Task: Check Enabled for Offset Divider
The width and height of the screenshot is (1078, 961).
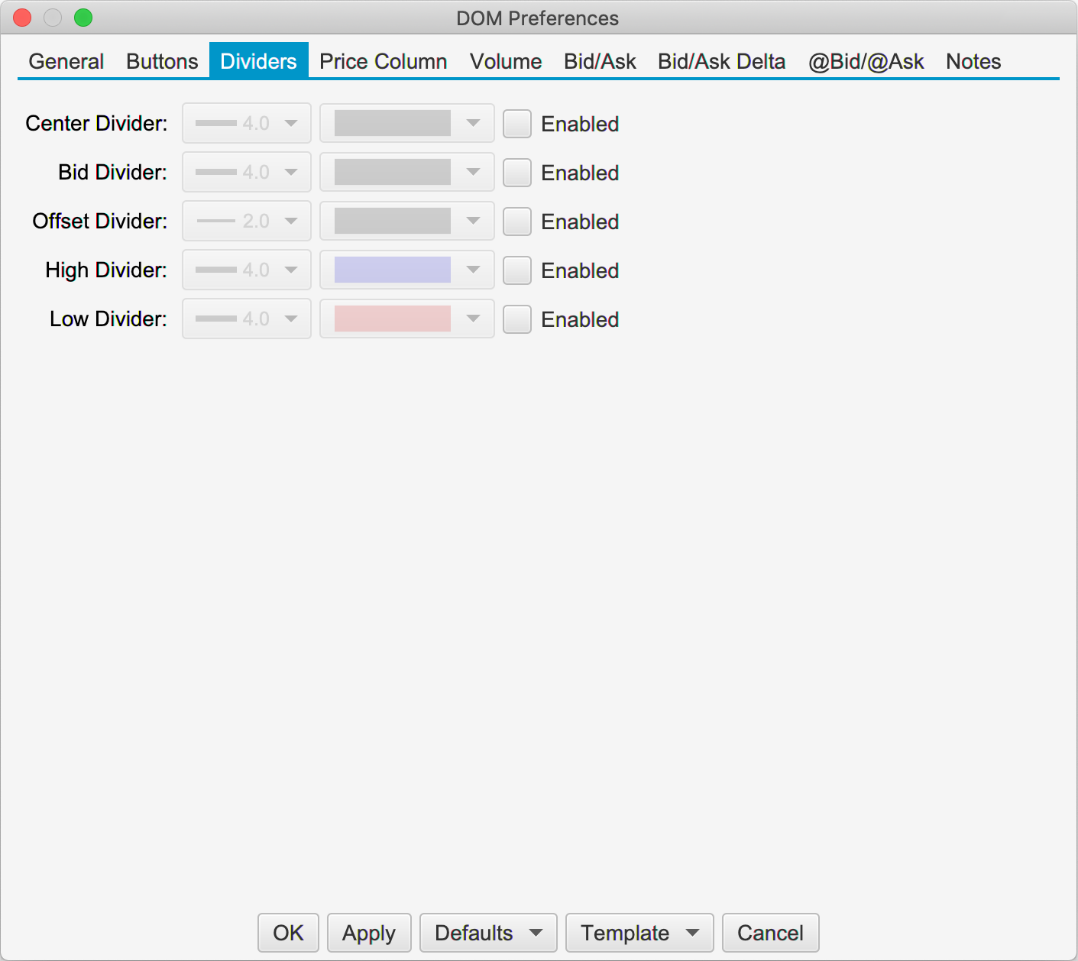Action: tap(517, 222)
